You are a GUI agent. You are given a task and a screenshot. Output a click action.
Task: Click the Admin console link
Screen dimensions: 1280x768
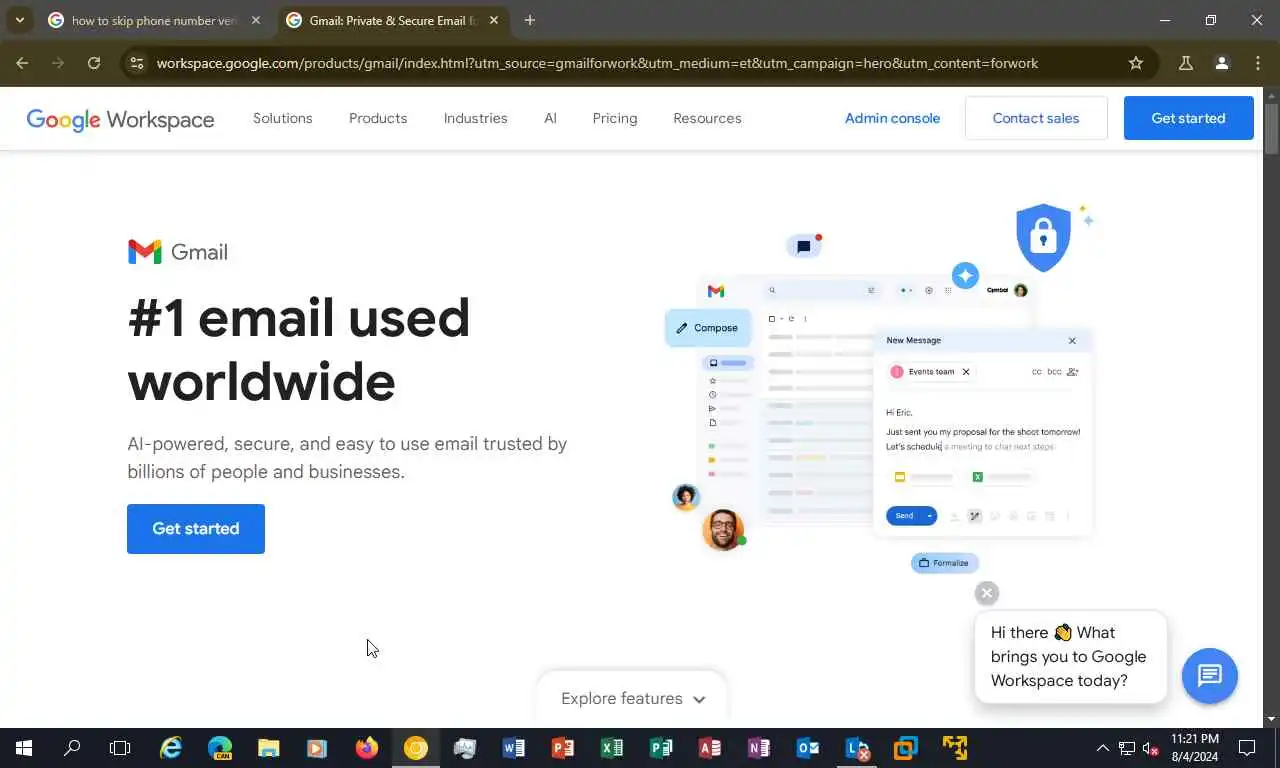(x=892, y=118)
